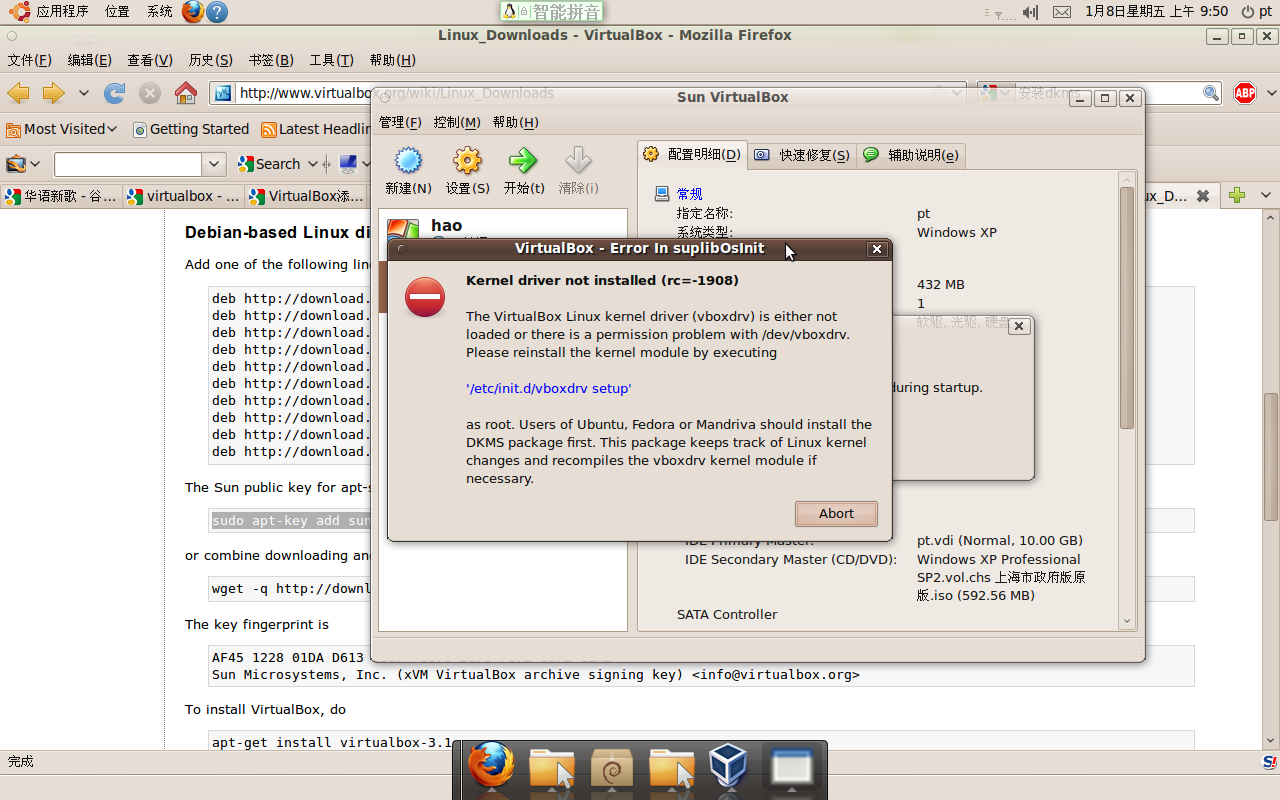Click the Firefox URL address field
Viewport: 1280px width, 800px height.
[588, 93]
